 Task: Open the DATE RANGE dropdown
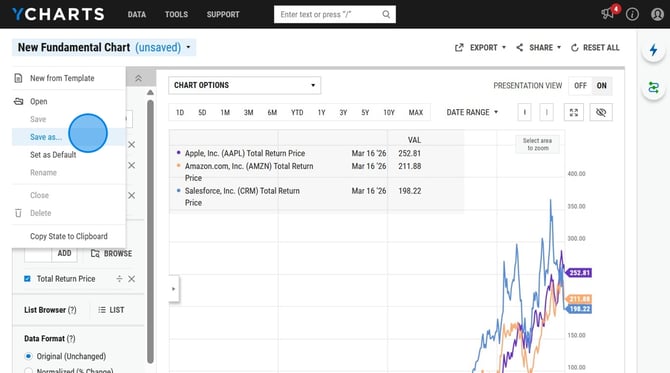(472, 112)
